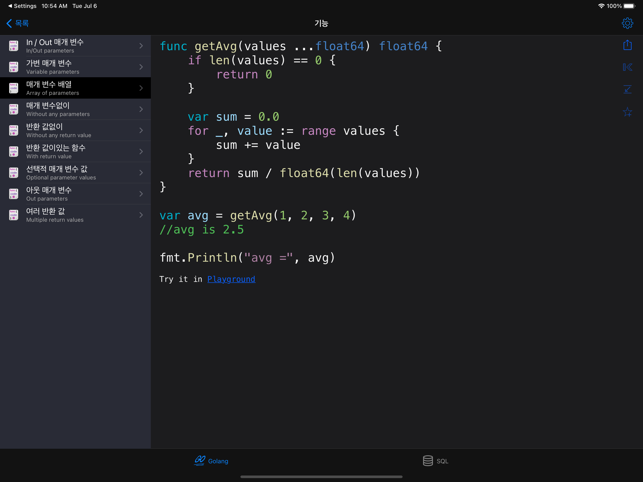The image size is (643, 482).
Task: Expand Without any parameters using chevron
Action: point(141,109)
